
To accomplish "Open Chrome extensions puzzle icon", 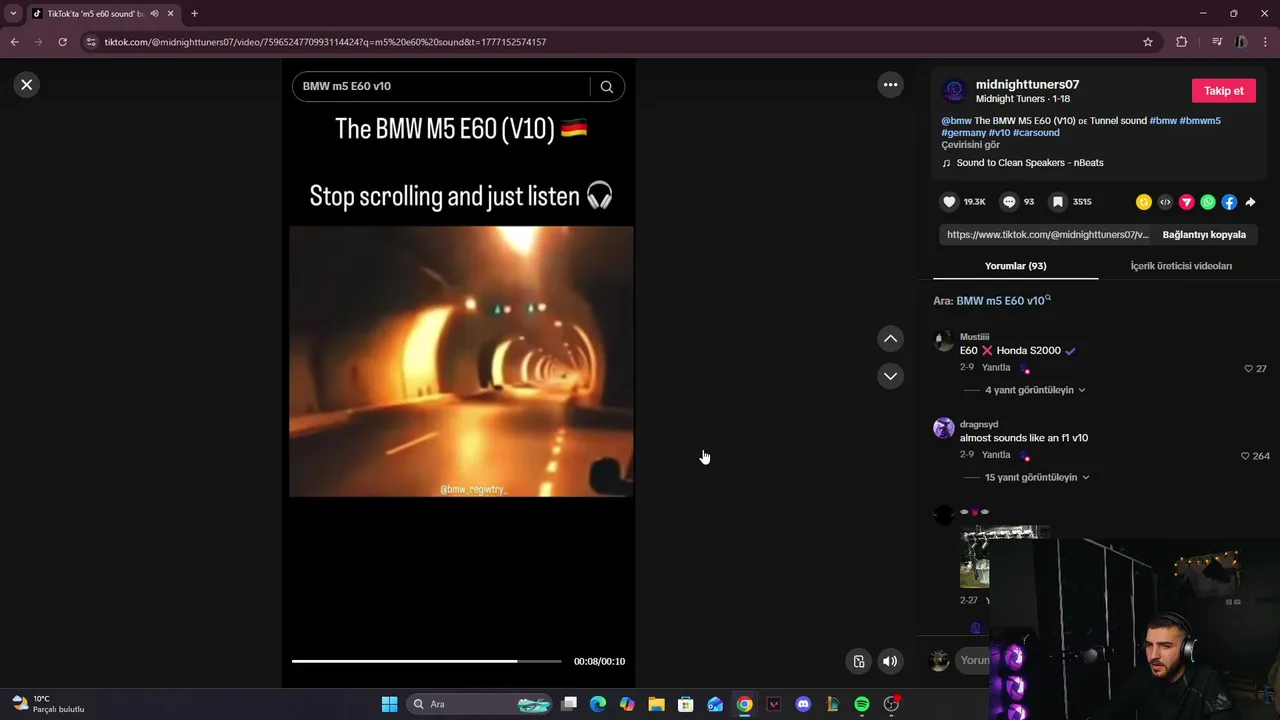I will [x=1182, y=42].
